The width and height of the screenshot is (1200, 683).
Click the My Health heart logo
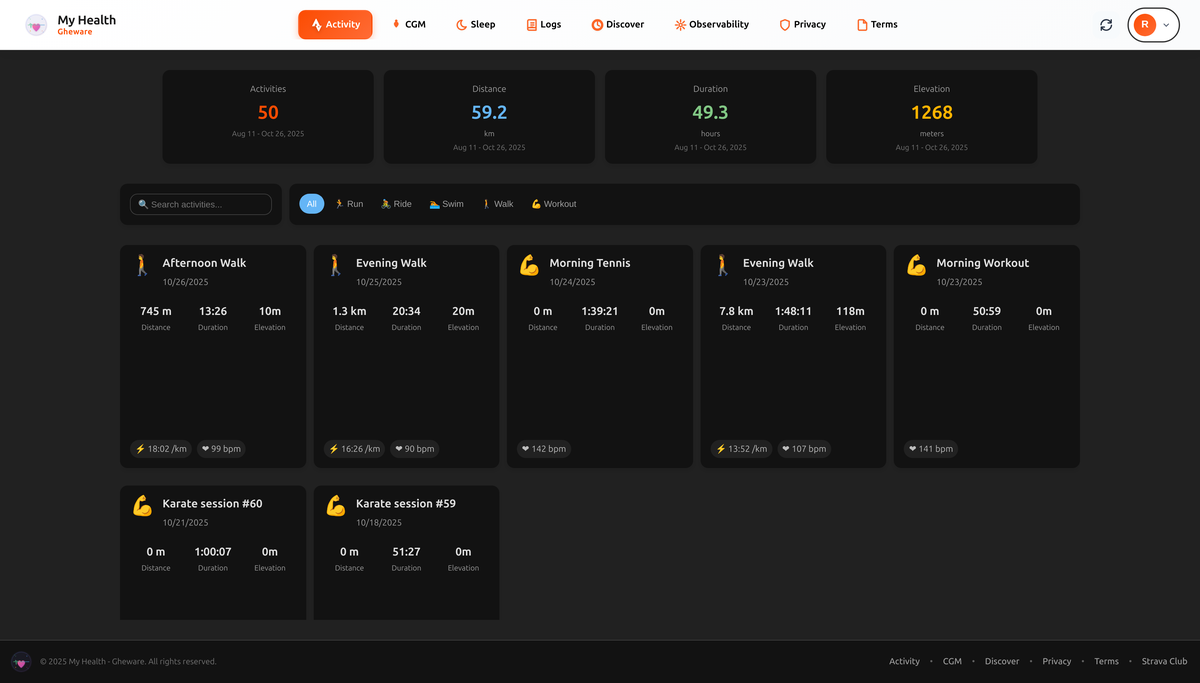pos(37,22)
